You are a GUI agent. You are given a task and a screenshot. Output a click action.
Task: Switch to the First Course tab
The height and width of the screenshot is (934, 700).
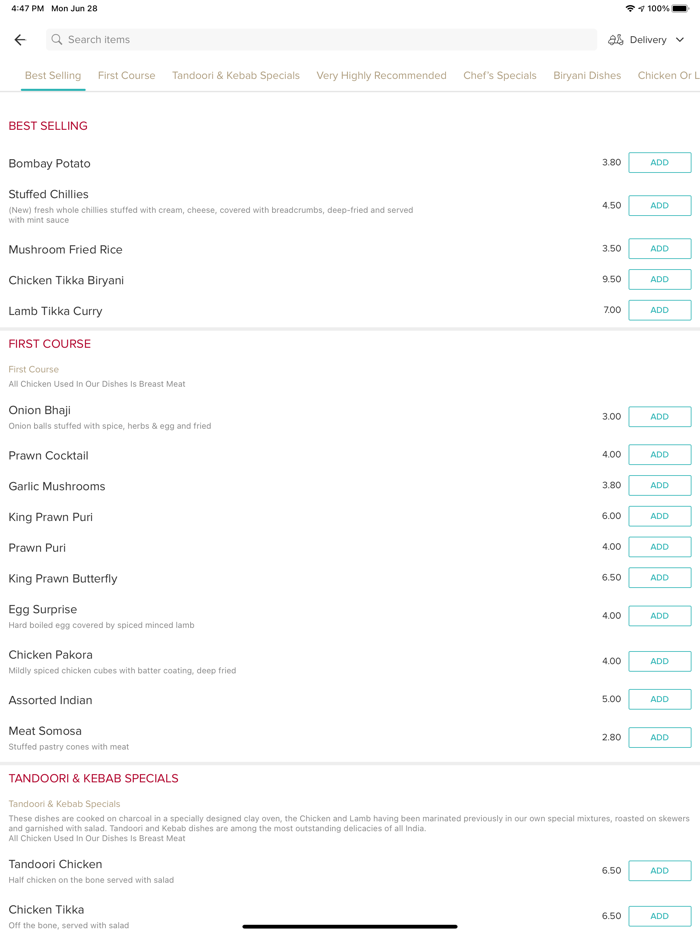127,76
